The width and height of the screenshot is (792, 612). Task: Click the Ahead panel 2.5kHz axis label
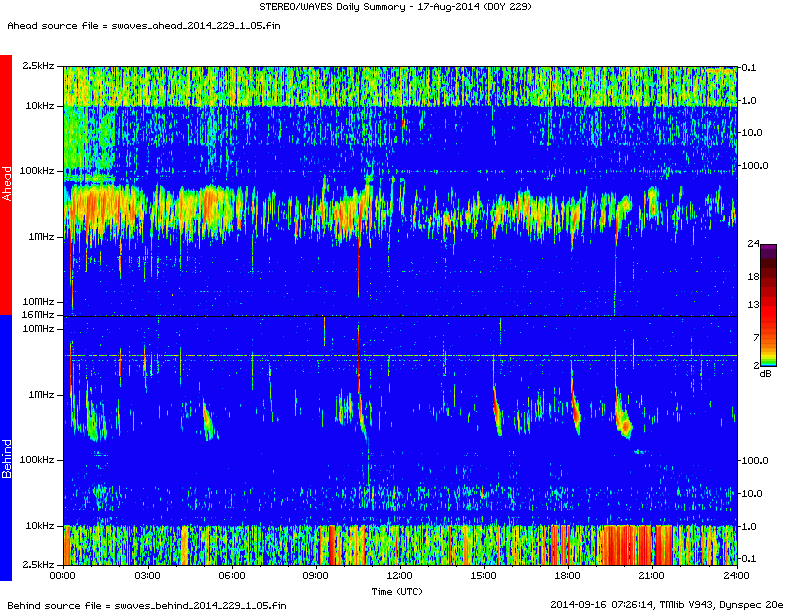coord(38,66)
